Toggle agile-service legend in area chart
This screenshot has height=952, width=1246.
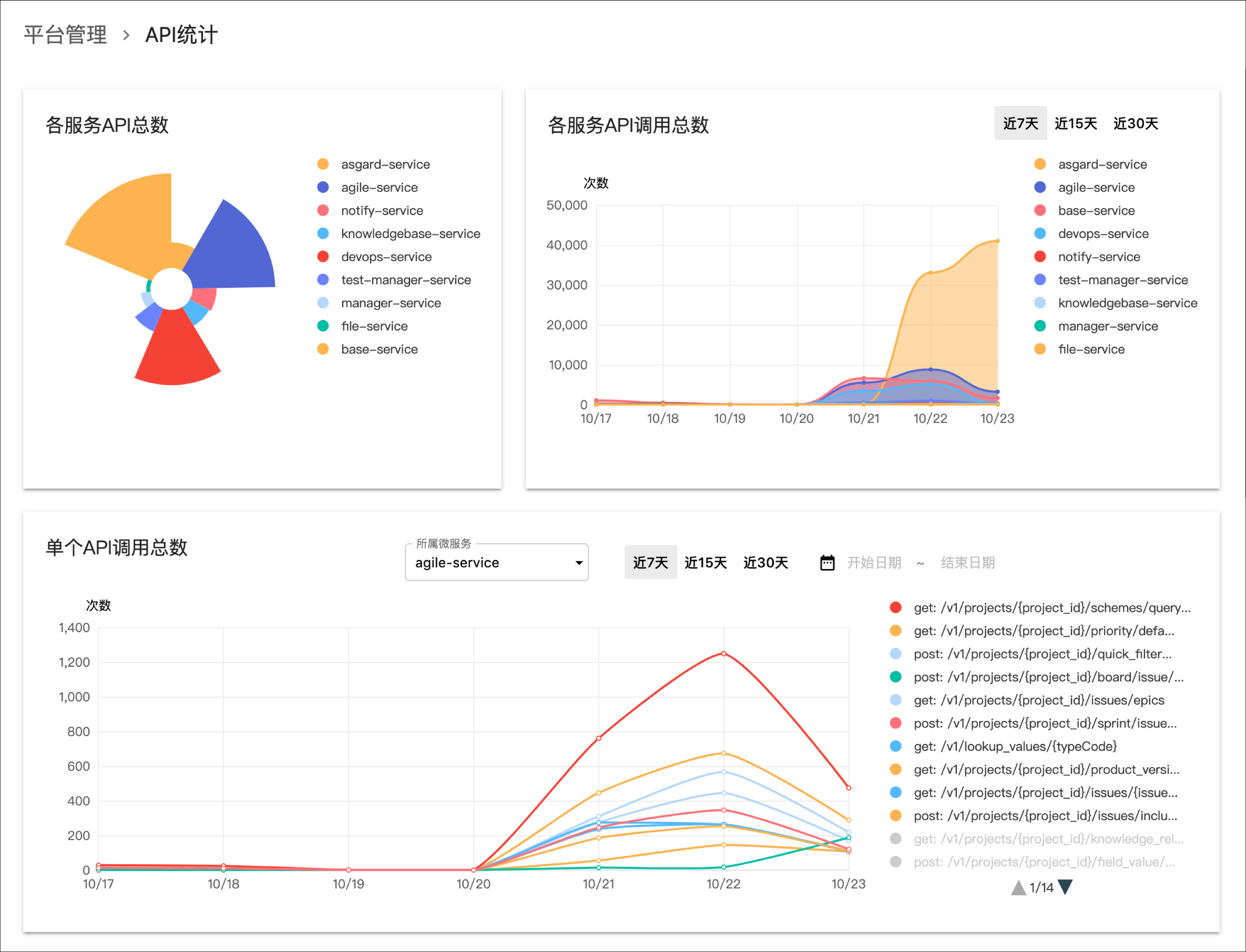point(1085,187)
